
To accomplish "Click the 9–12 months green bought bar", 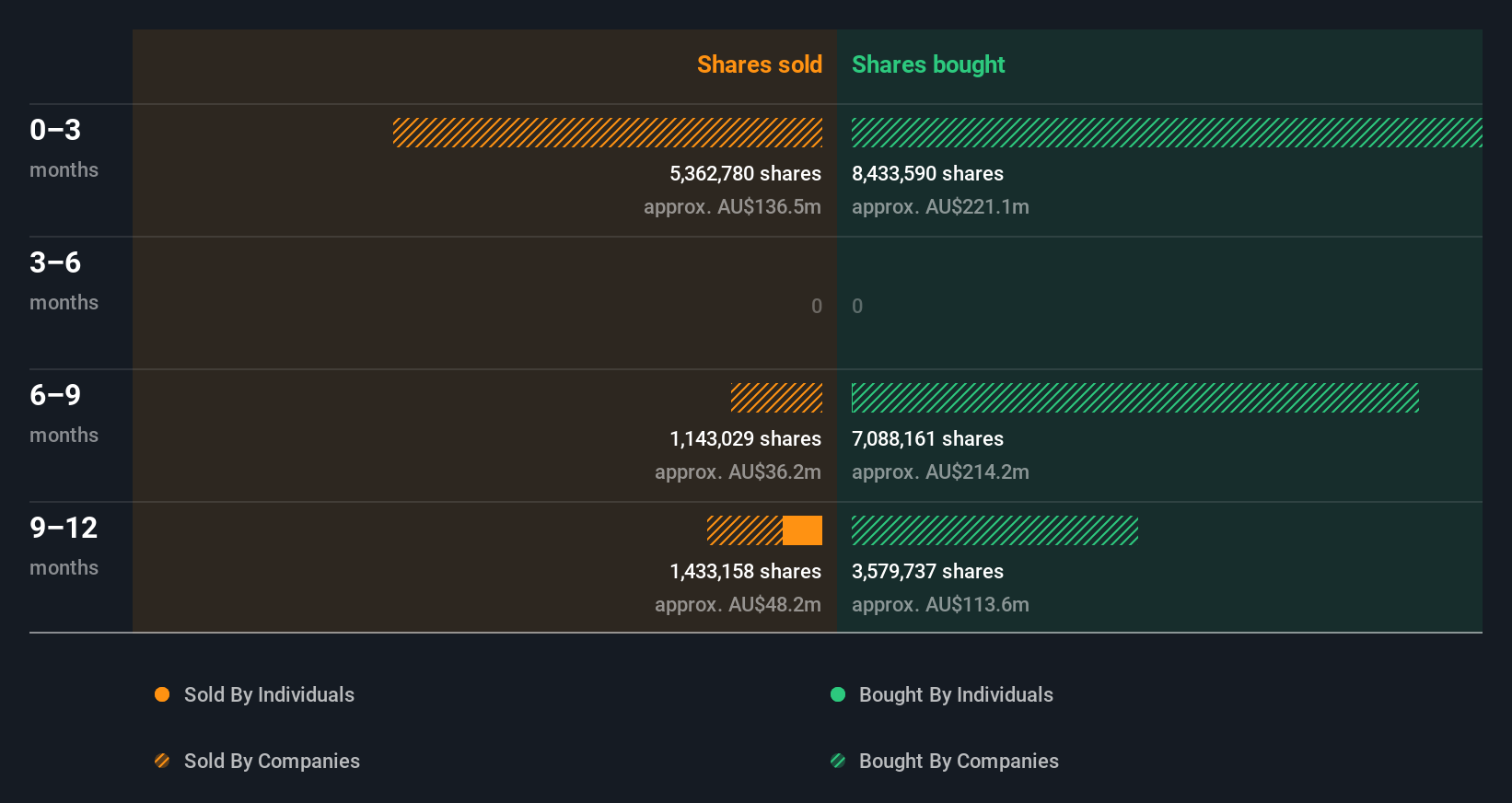I will [994, 530].
